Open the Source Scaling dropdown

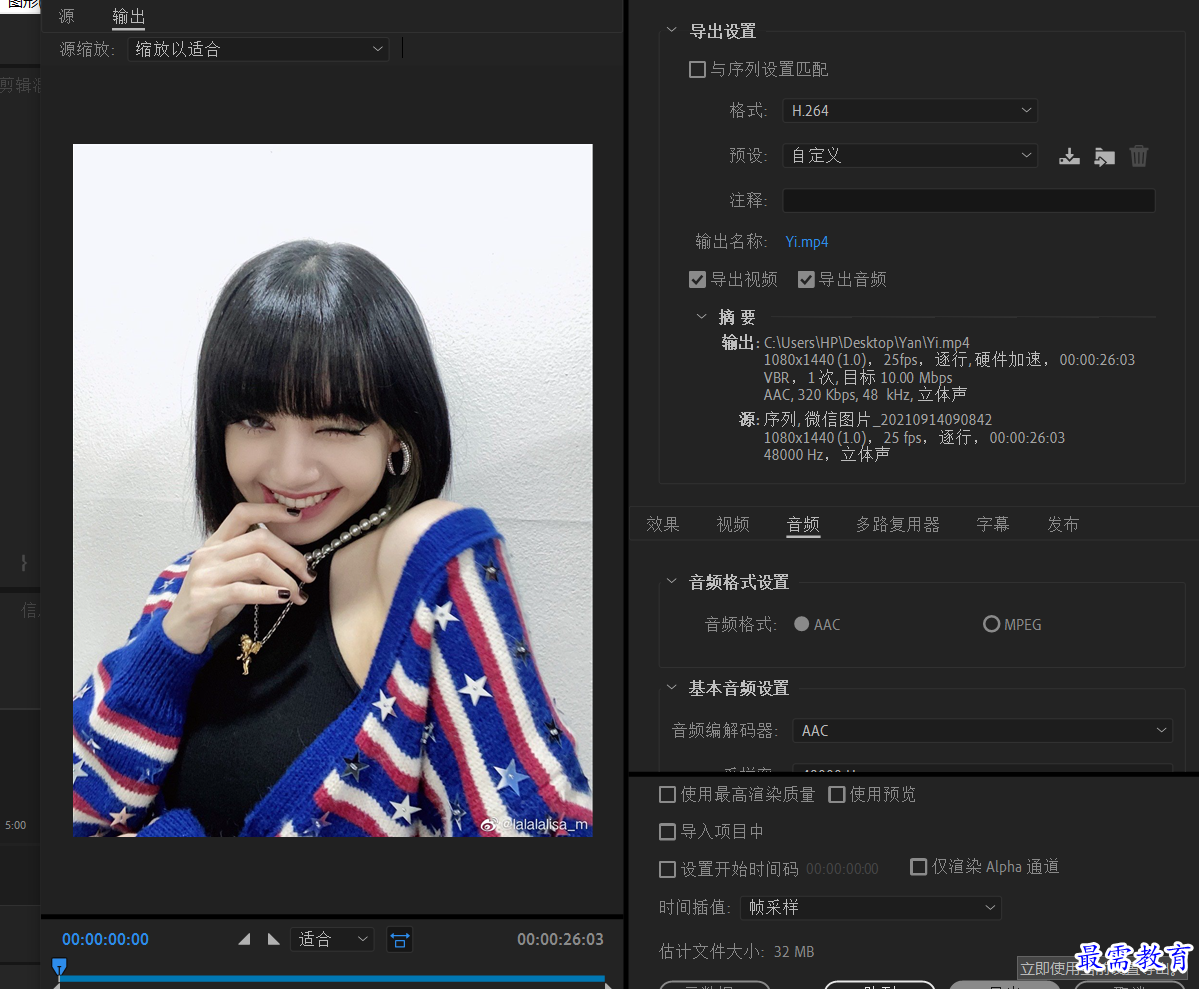point(258,49)
